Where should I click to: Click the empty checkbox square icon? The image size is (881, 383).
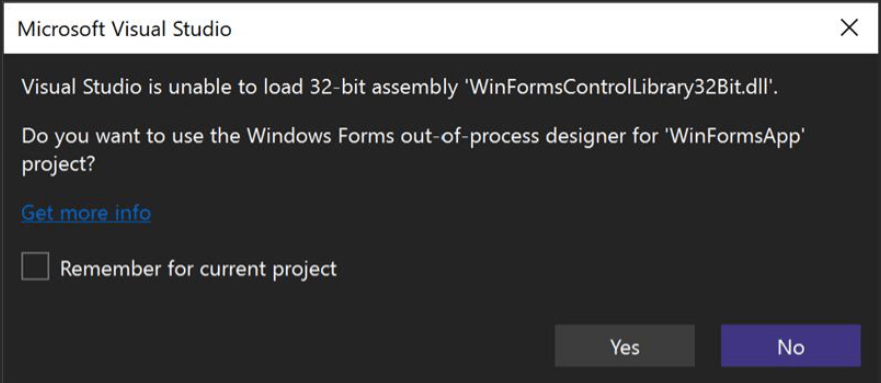pyautogui.click(x=35, y=266)
